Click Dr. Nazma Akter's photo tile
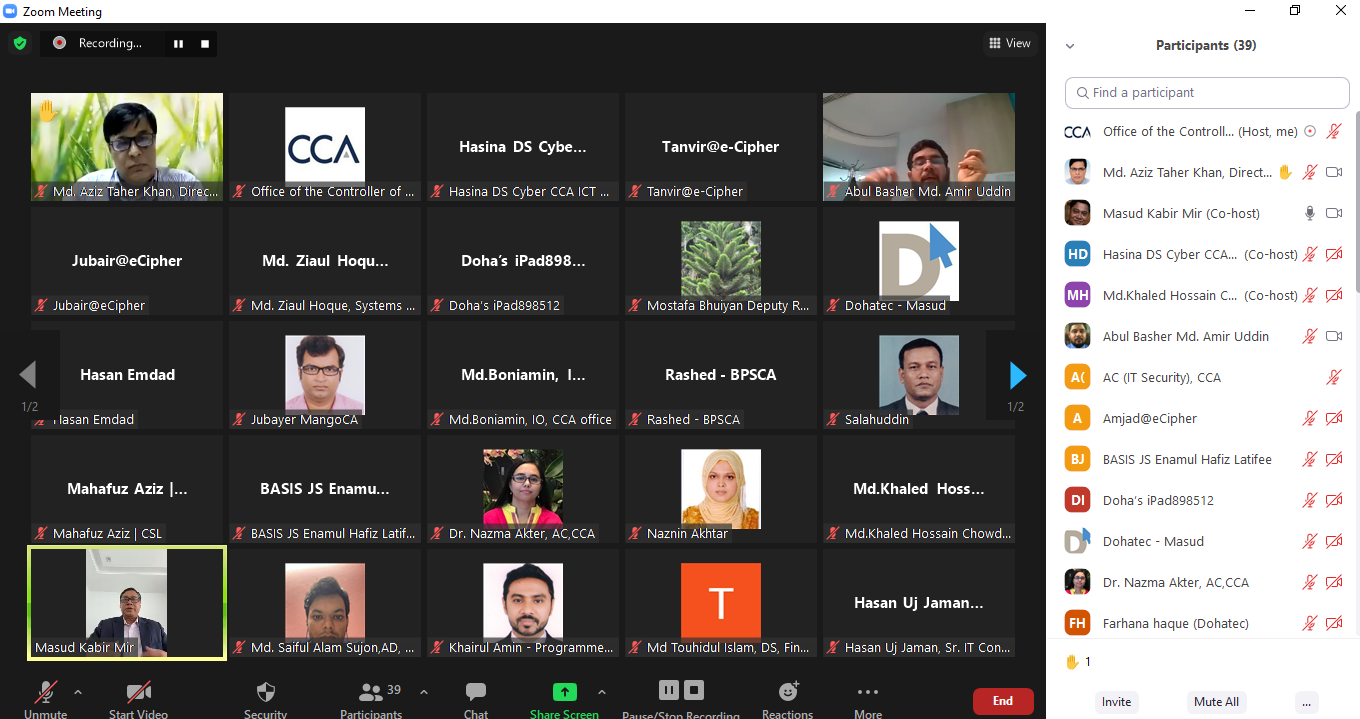Screen dimensions: 1360x719 tap(523, 488)
